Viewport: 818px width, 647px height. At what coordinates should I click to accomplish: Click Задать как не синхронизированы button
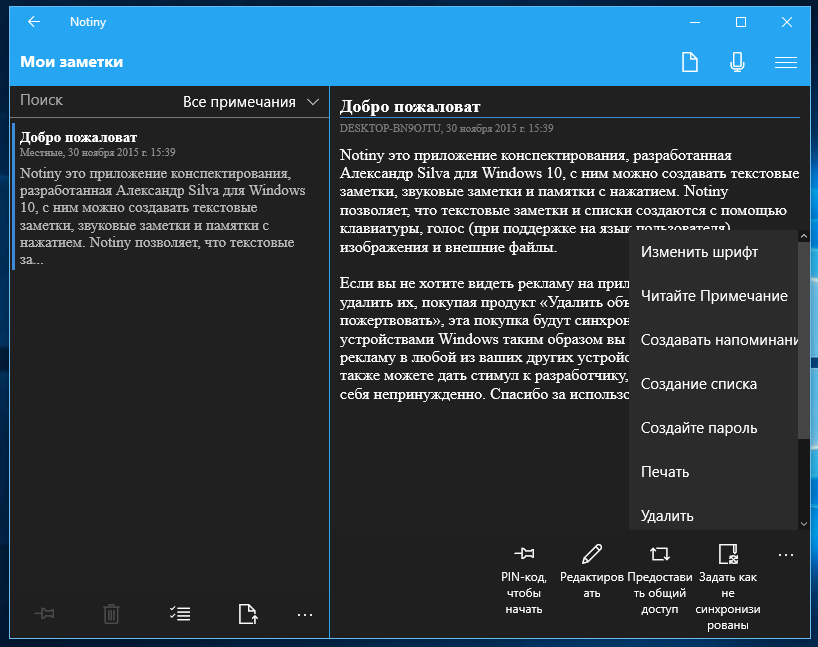[728, 588]
